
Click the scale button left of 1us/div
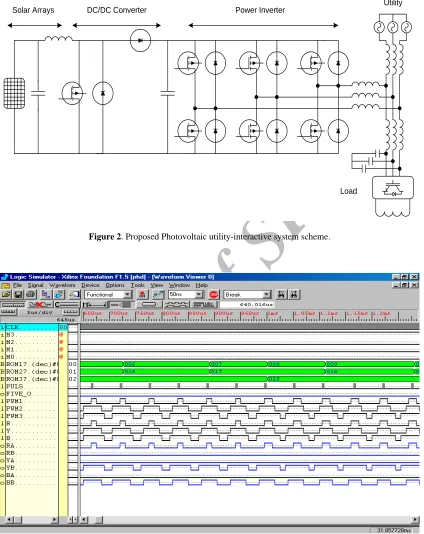(9, 312)
